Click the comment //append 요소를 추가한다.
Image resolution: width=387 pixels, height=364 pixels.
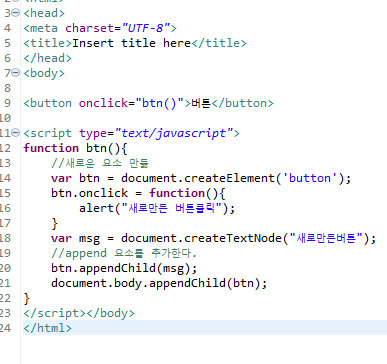(x=124, y=253)
